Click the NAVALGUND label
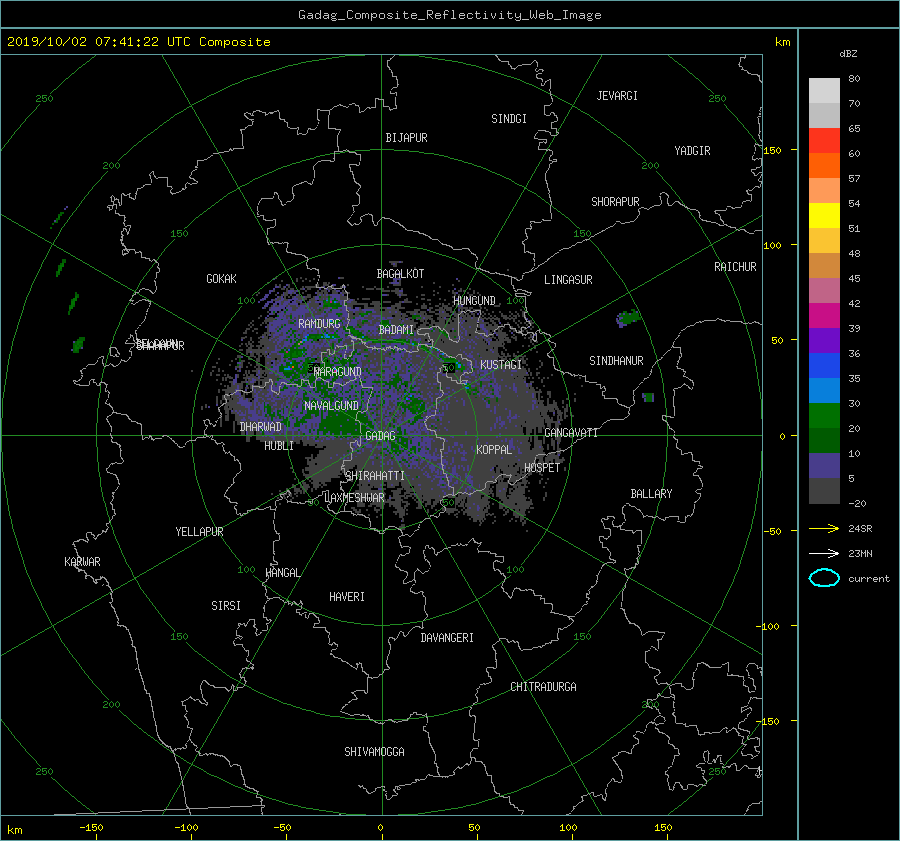Viewport: 900px width, 841px height. (331, 406)
